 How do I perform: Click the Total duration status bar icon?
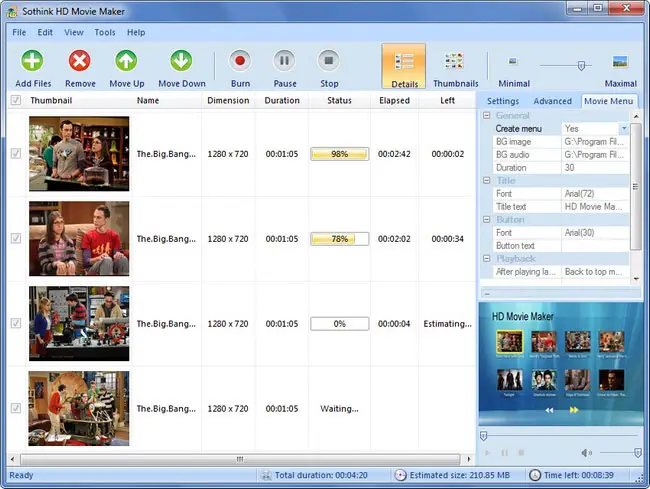click(266, 475)
